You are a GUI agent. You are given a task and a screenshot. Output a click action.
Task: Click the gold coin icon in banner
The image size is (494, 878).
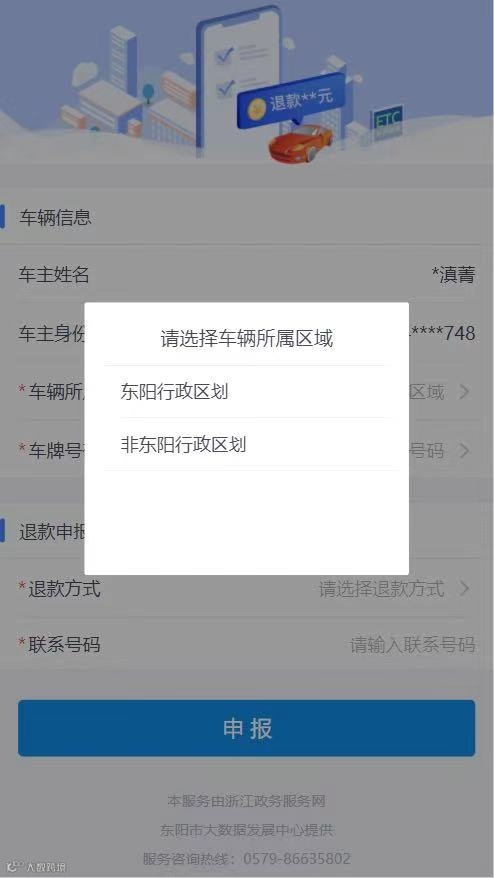coord(257,109)
